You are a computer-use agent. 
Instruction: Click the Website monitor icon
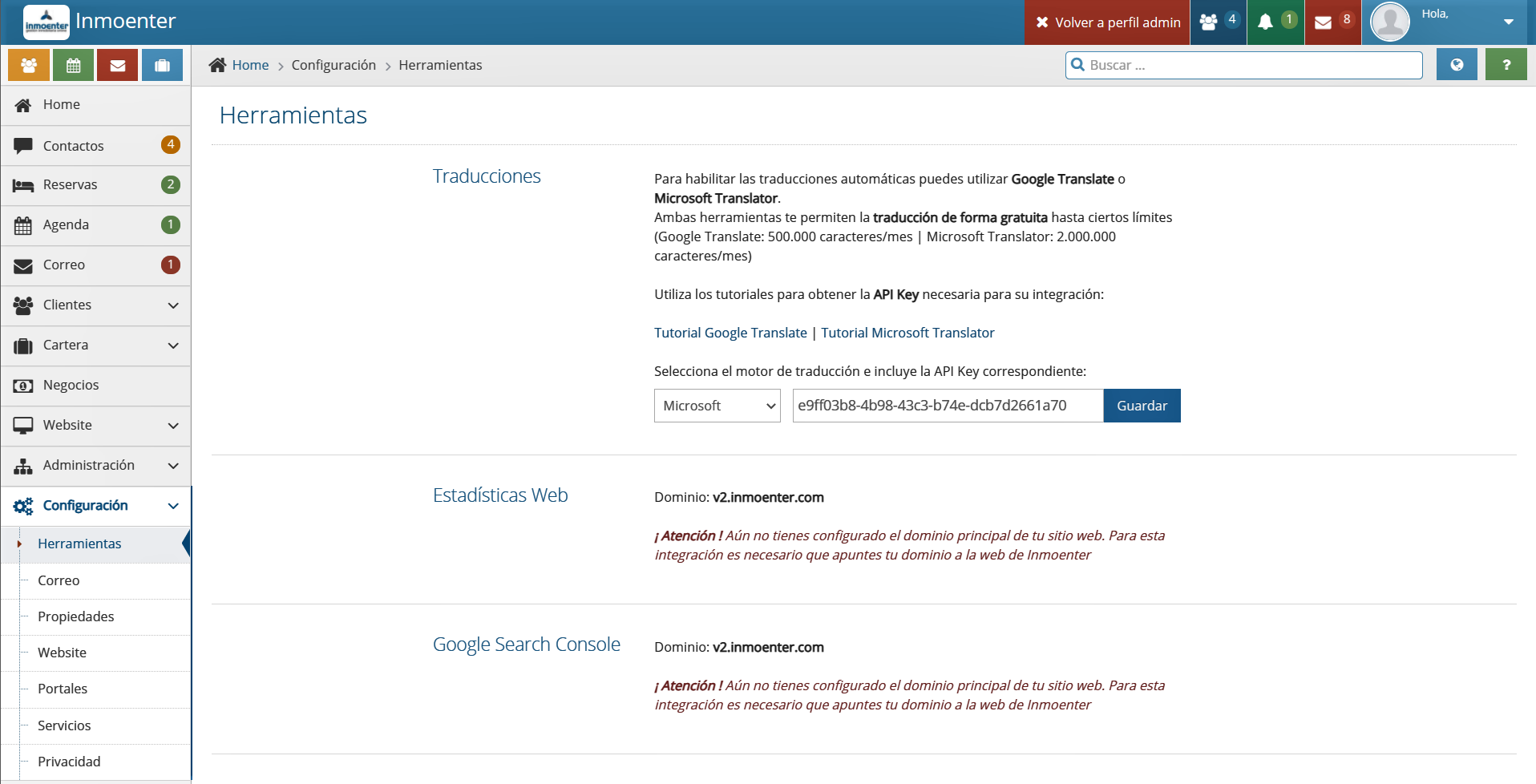pyautogui.click(x=23, y=426)
